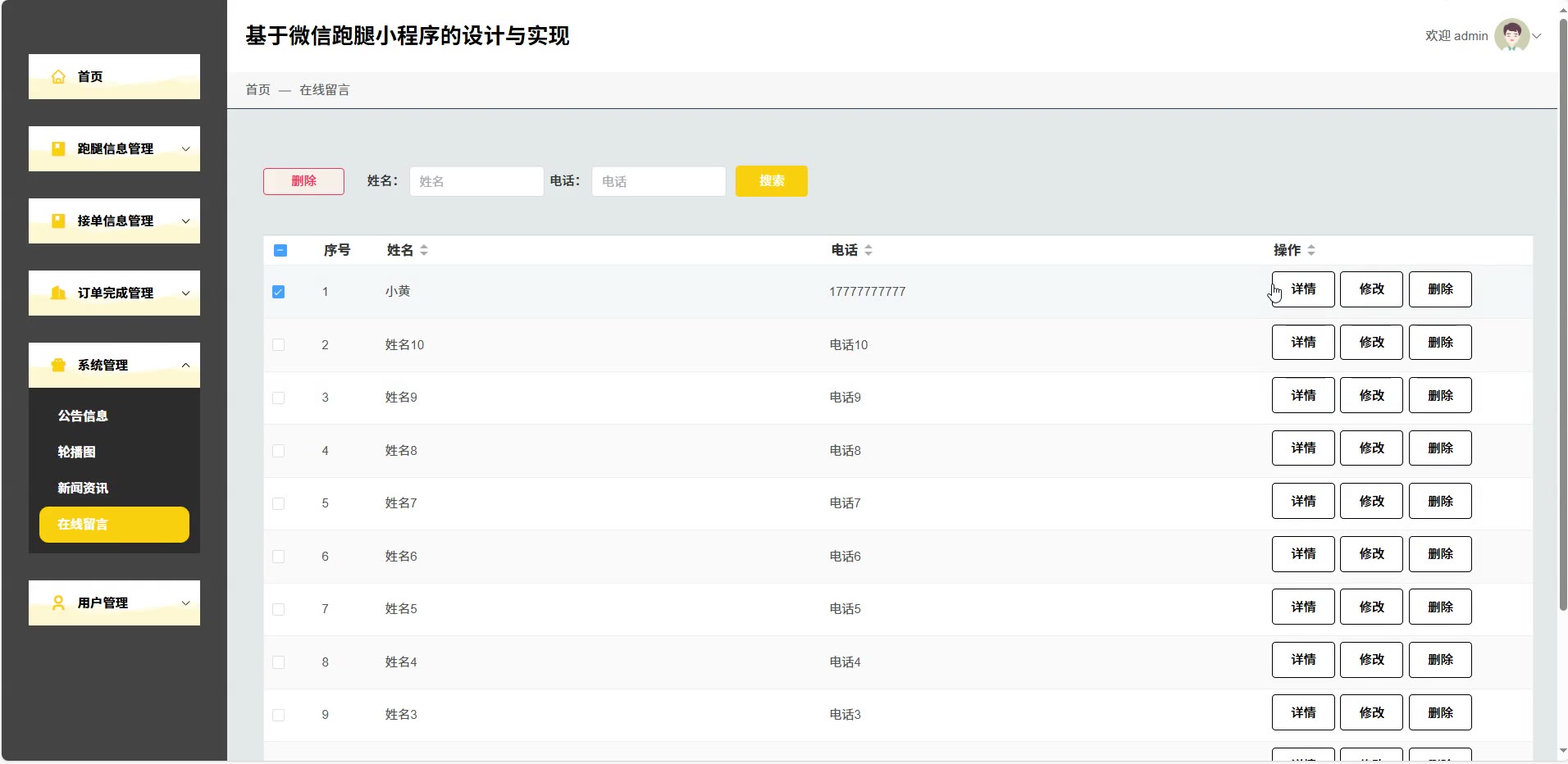Click the 接单信息管理 menu icon
Viewport: 1568px width, 764px height.
click(58, 221)
